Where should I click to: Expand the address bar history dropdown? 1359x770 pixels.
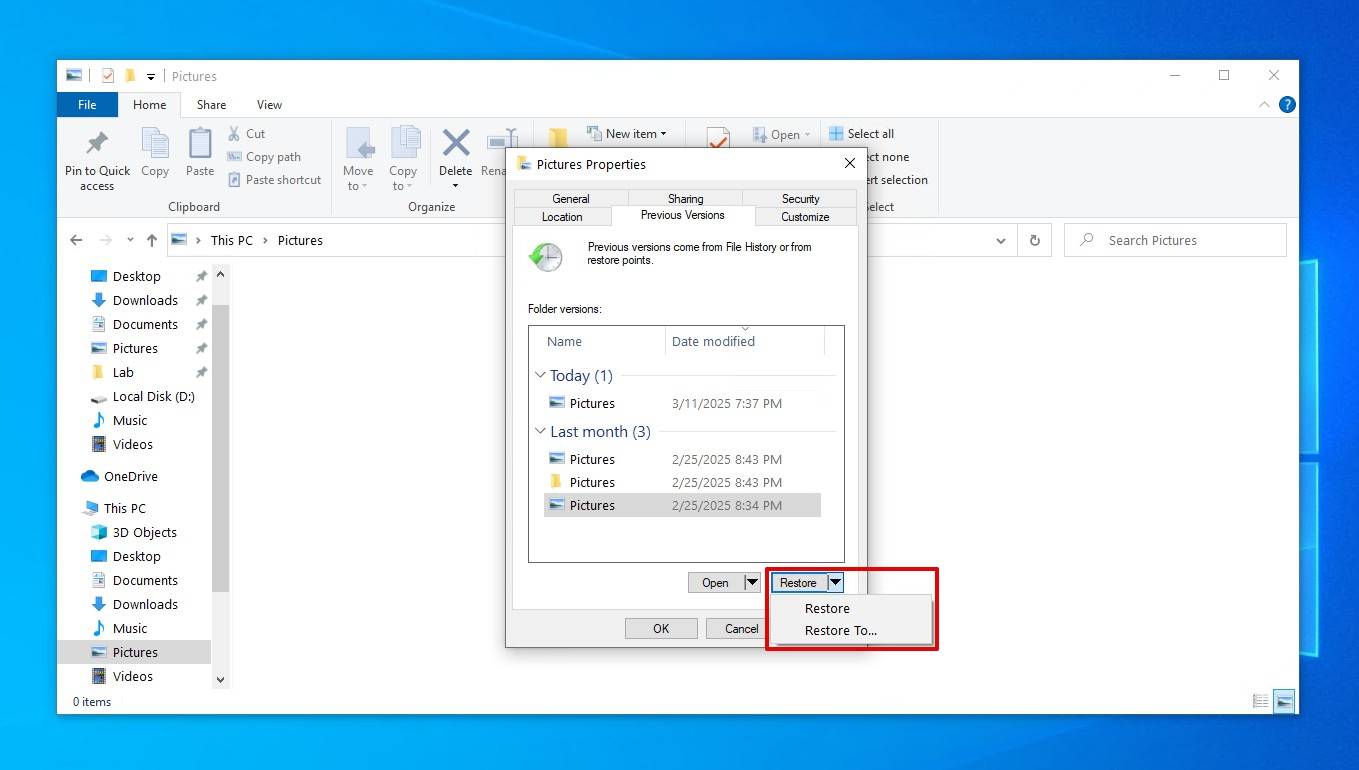coord(1001,240)
